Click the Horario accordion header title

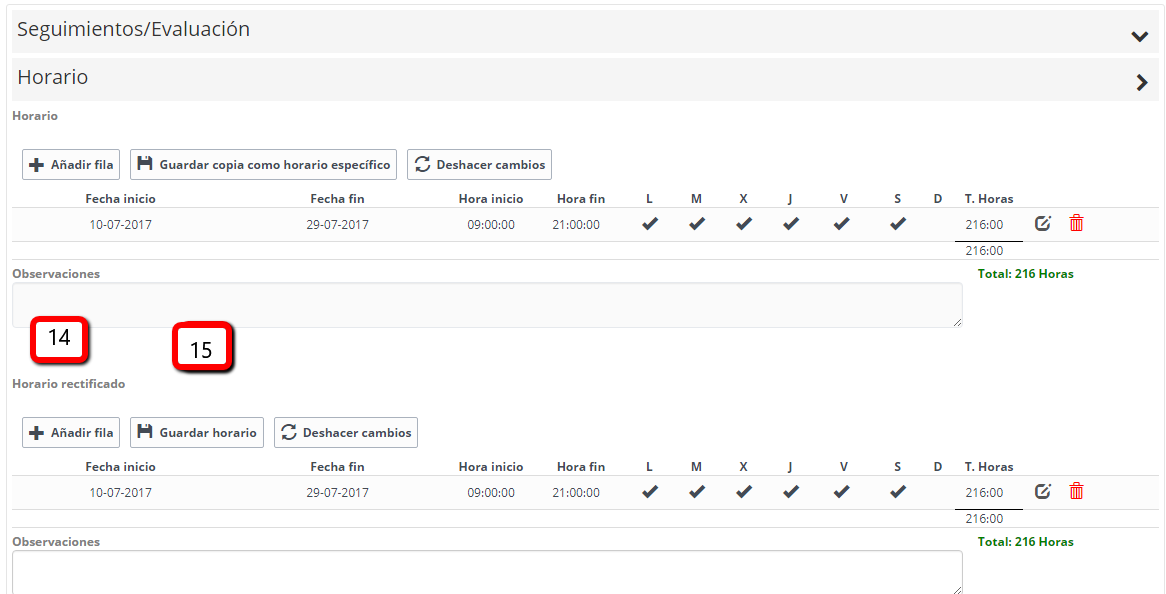click(x=53, y=77)
